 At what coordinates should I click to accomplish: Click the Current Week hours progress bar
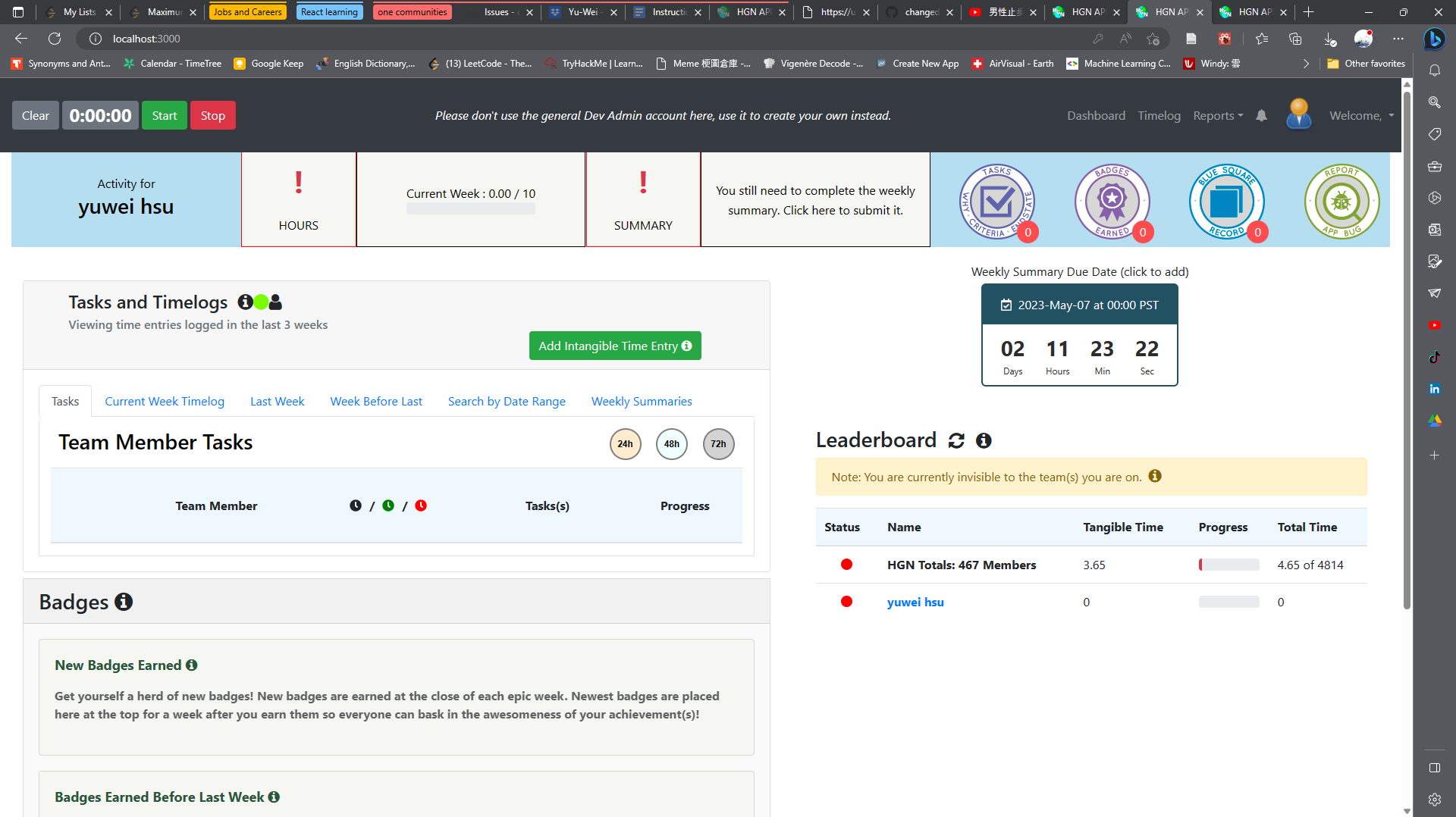click(x=471, y=209)
